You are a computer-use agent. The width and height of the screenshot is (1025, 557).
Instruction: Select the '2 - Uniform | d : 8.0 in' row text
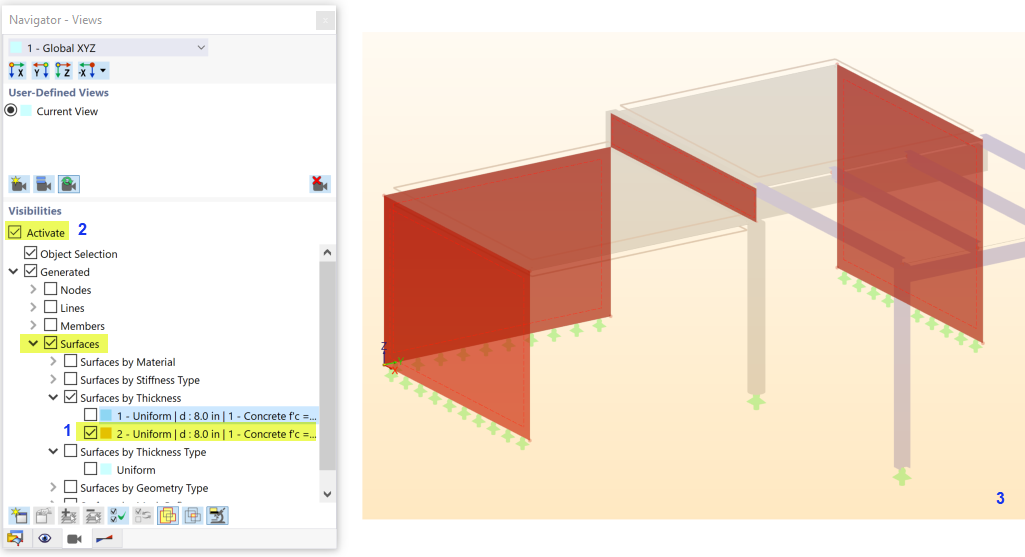pyautogui.click(x=216, y=434)
